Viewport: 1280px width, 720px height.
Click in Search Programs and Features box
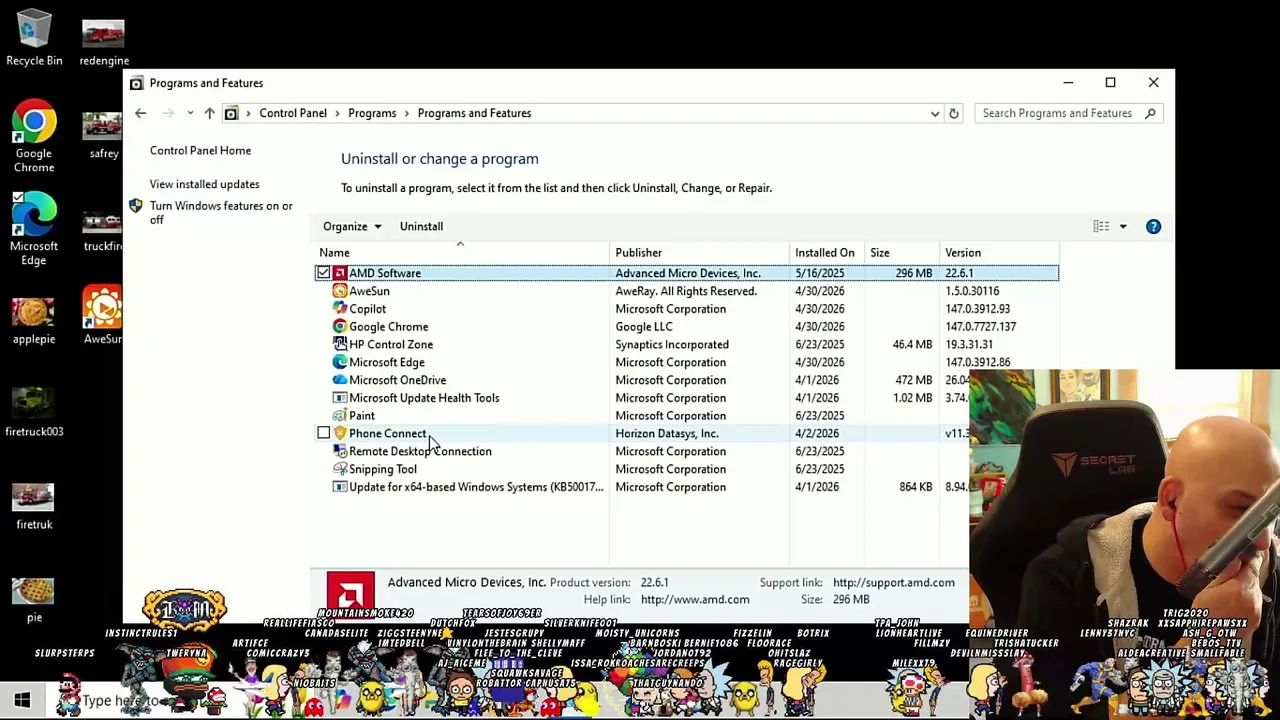[x=1060, y=113]
